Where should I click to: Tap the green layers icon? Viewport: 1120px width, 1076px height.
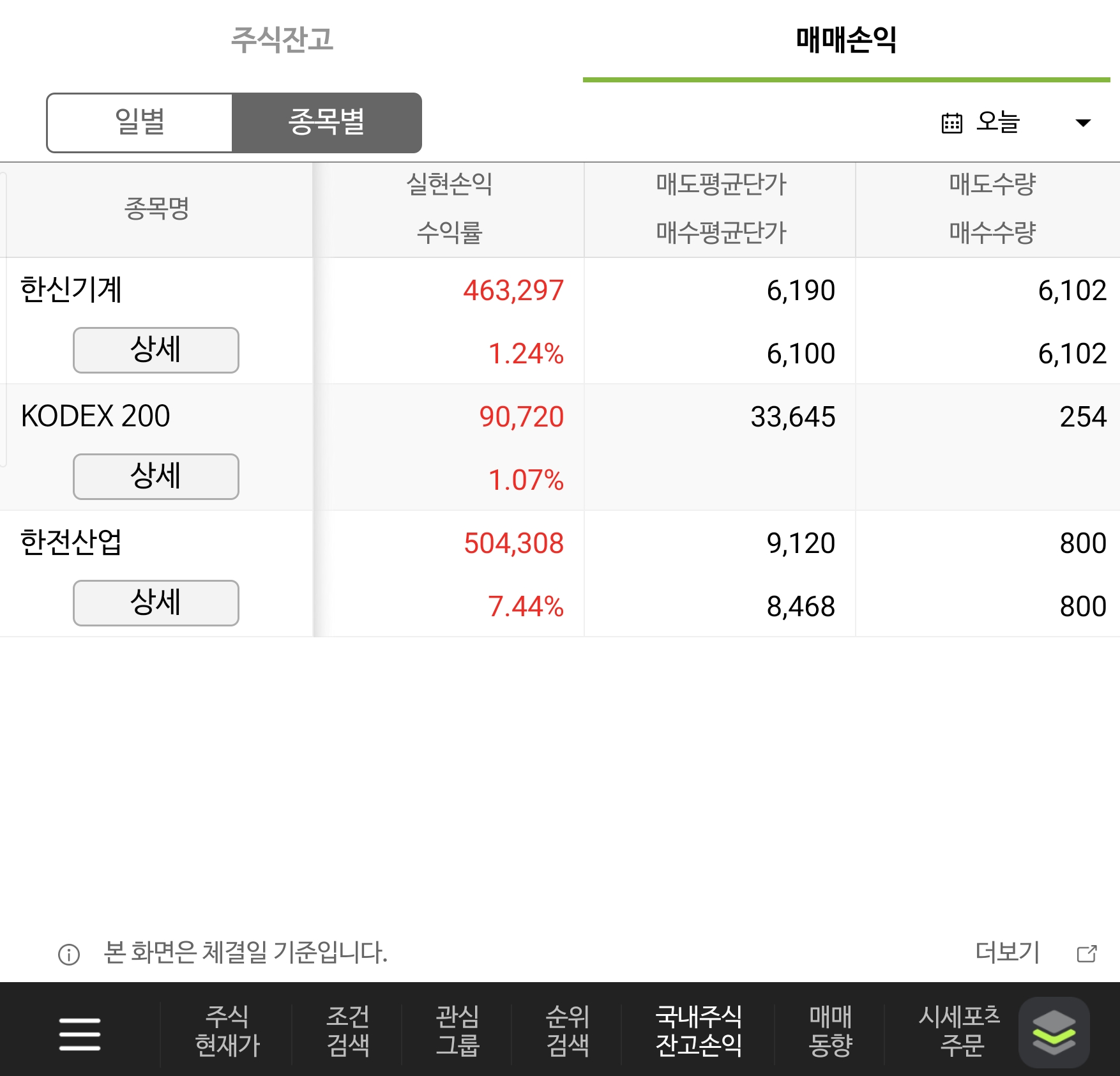point(1054,1032)
